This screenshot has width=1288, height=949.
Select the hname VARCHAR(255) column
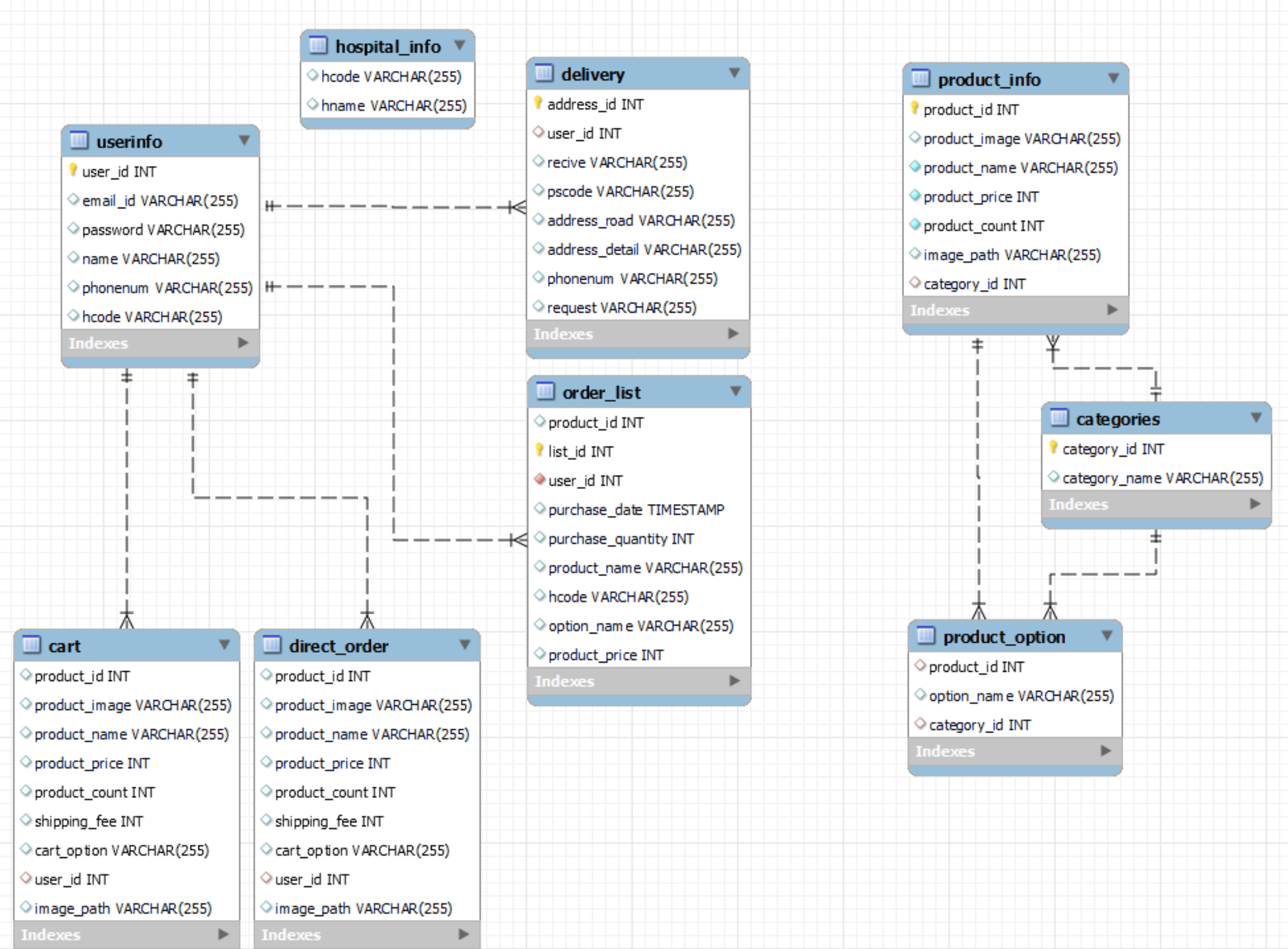[393, 106]
